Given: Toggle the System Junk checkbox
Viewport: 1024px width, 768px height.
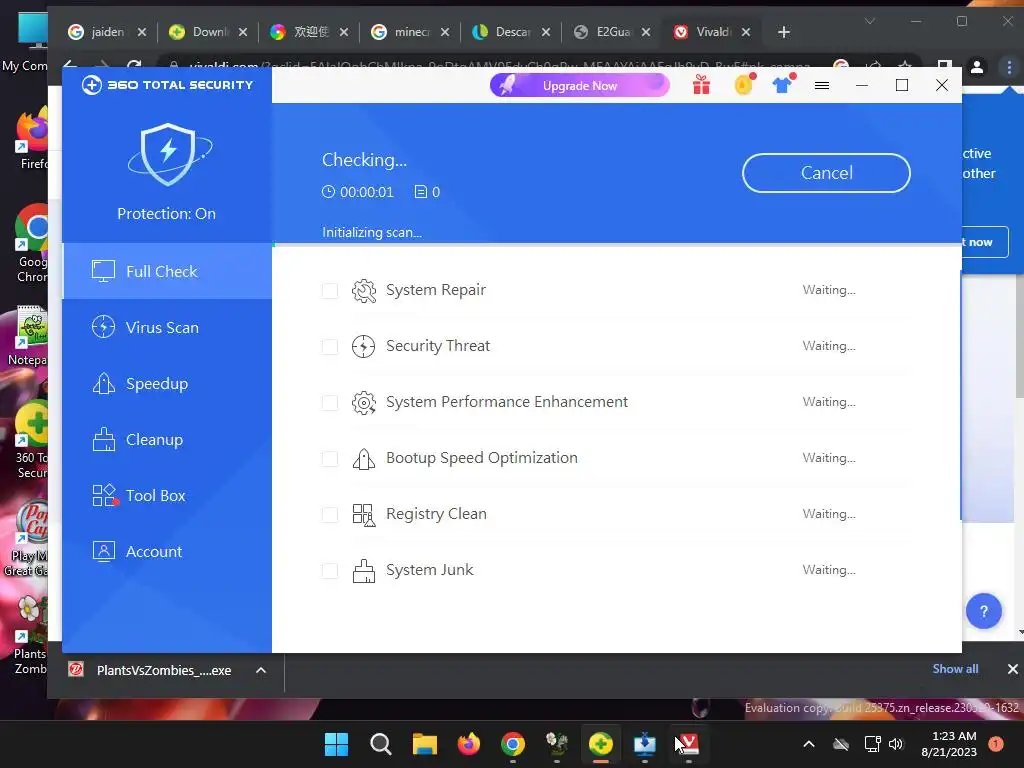Looking at the screenshot, I should point(330,571).
